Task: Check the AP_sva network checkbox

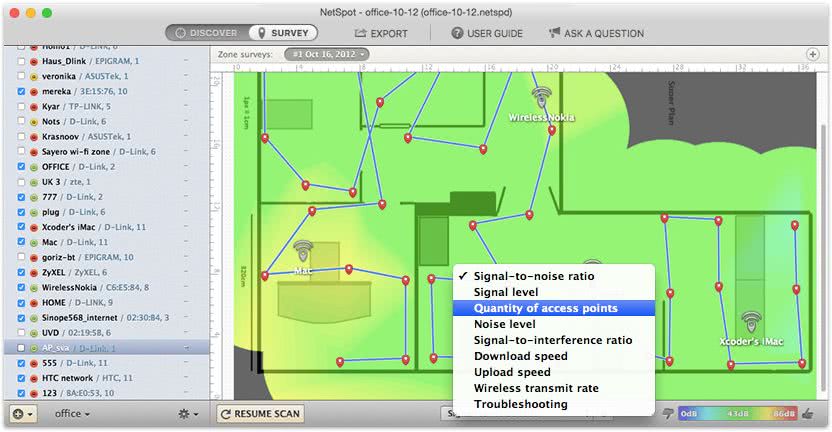Action: [x=21, y=348]
